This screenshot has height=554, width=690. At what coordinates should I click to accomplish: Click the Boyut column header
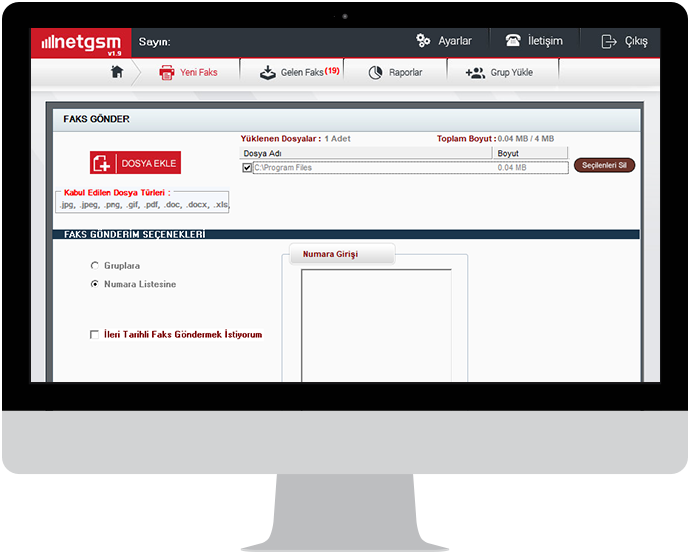pos(530,153)
